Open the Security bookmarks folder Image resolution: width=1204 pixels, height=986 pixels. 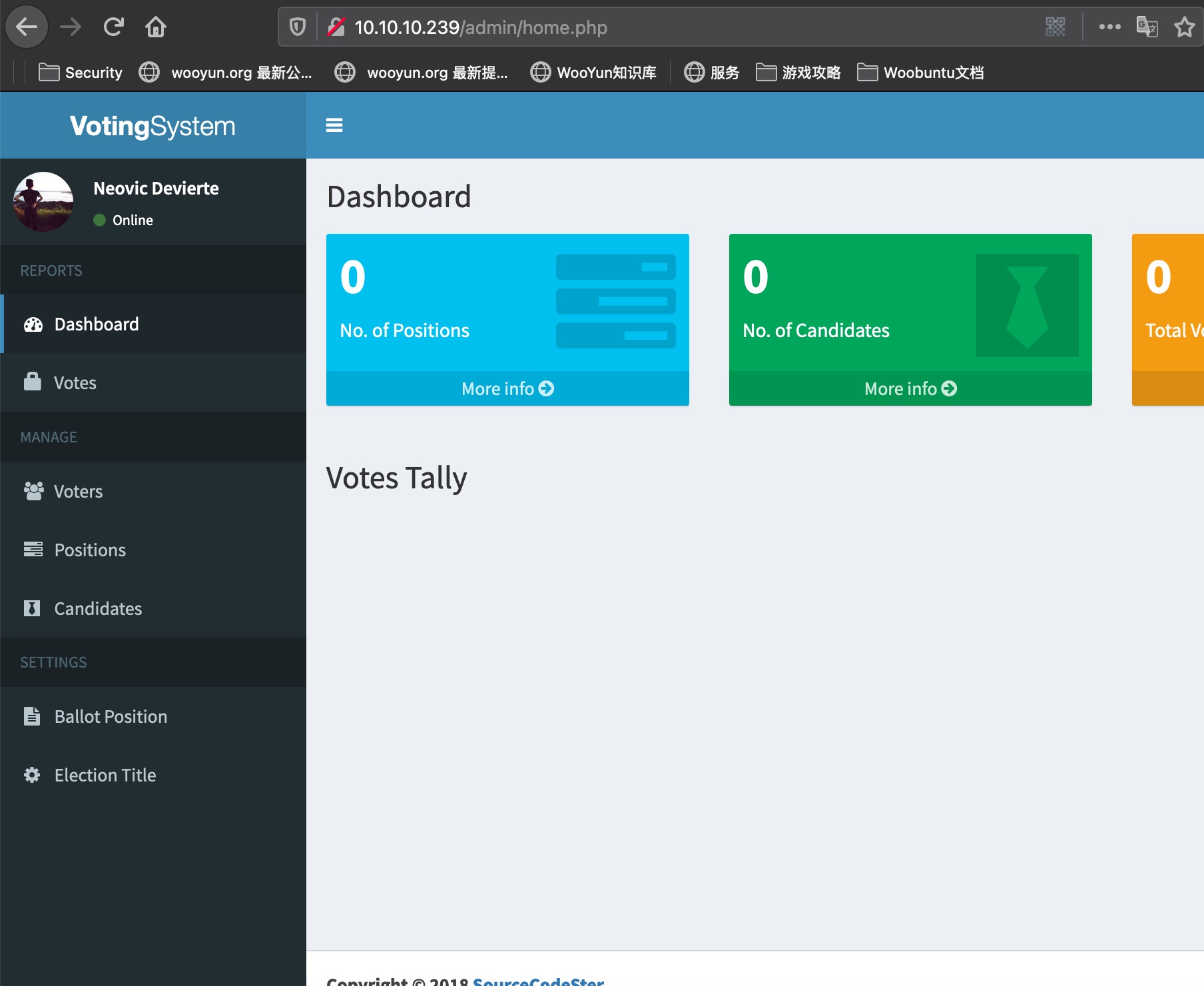pyautogui.click(x=81, y=73)
